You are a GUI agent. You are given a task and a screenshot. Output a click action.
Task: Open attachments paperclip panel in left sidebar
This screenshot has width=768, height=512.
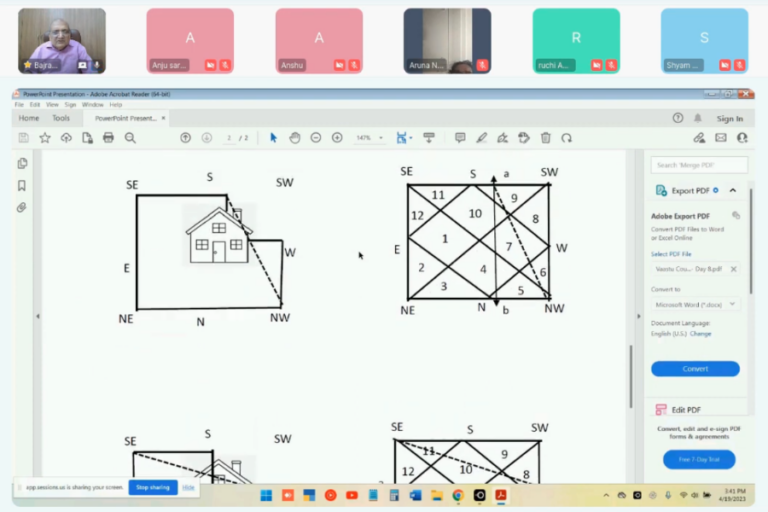tap(22, 208)
